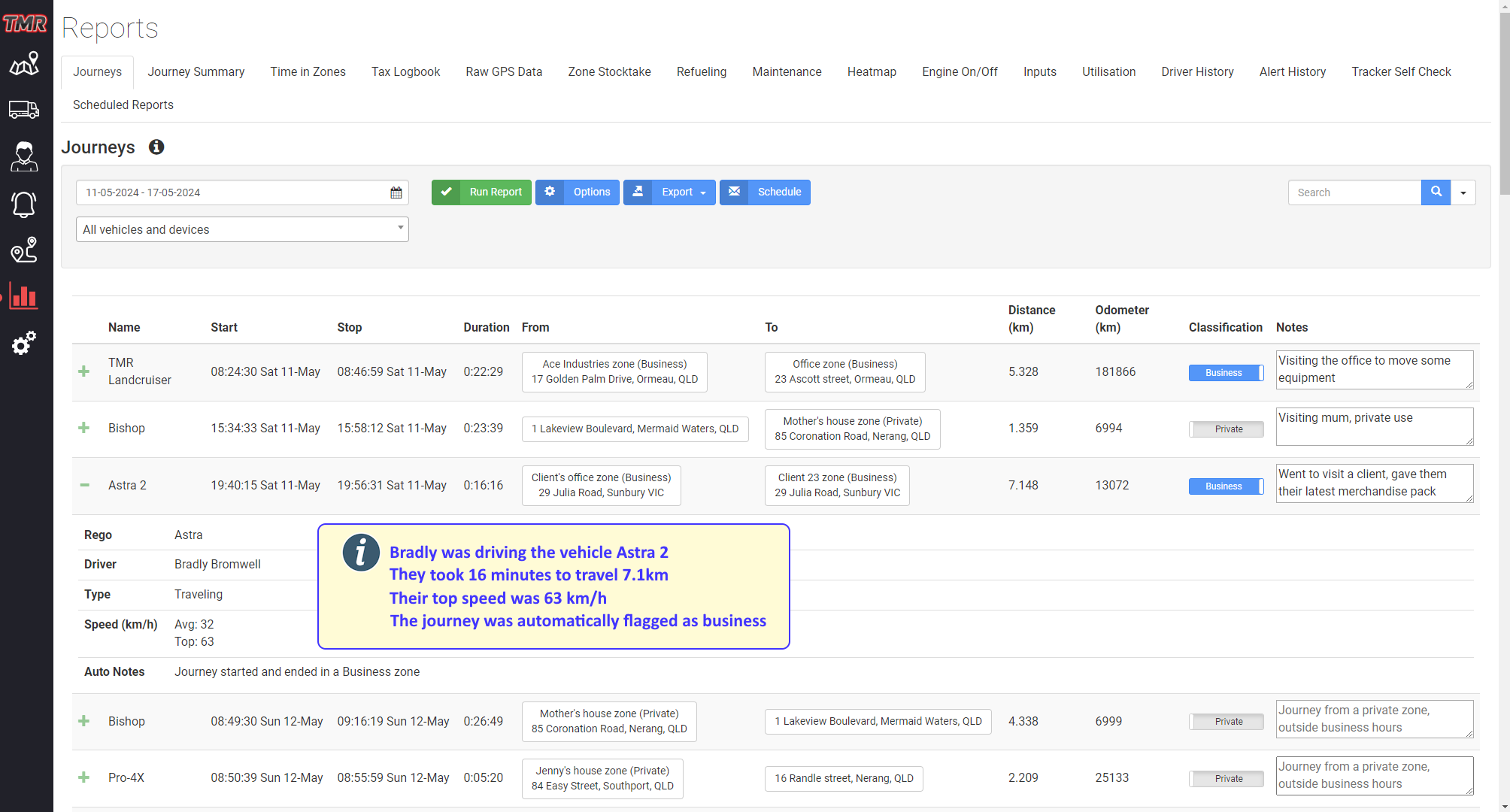Open the All vehicles and devices dropdown
This screenshot has height=812, width=1510.
(242, 229)
